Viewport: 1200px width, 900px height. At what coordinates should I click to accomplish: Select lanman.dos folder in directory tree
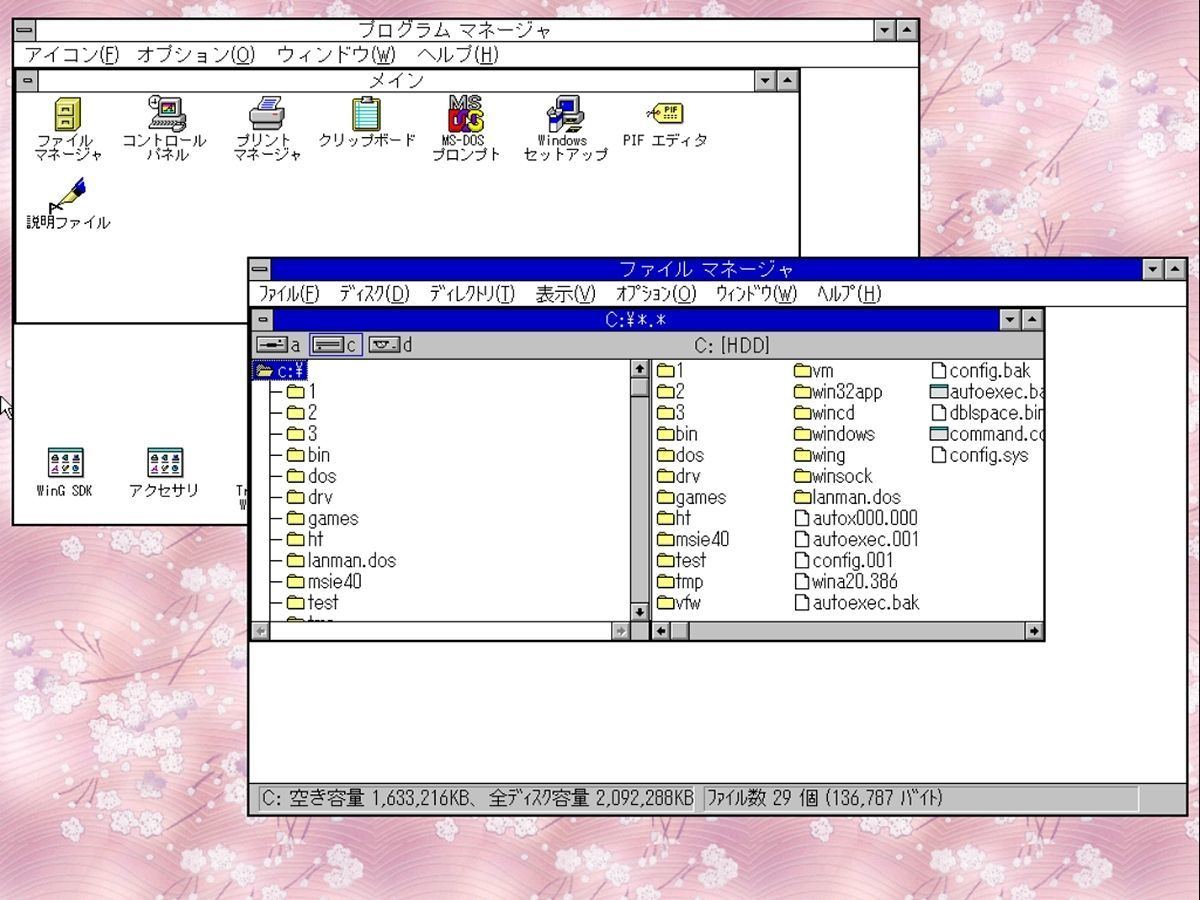(341, 560)
